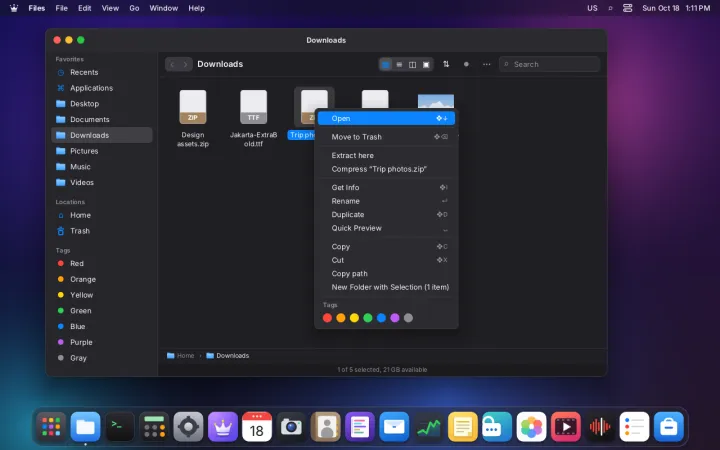Apply the red tag swatch in the context menu

[327, 318]
